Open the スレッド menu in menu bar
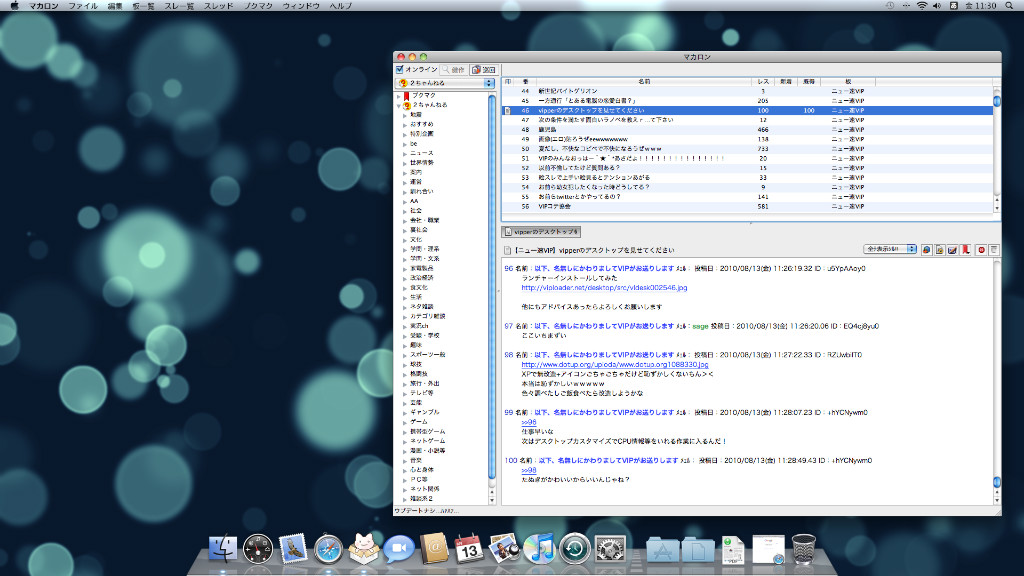Viewport: 1024px width, 576px height. point(216,6)
